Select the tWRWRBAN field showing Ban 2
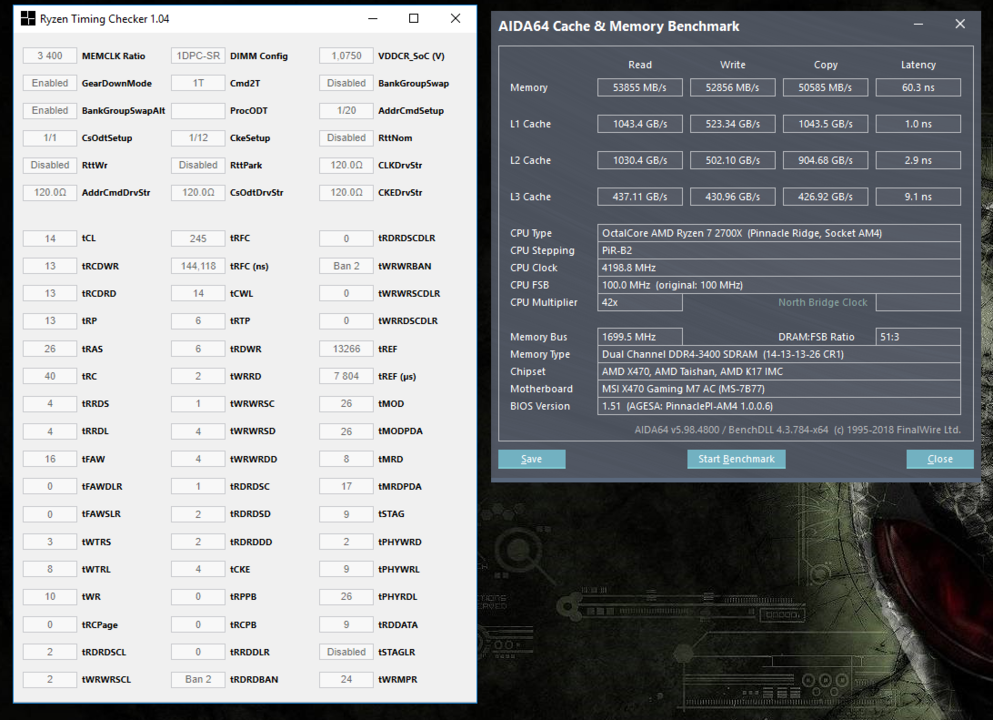993x720 pixels. [346, 266]
